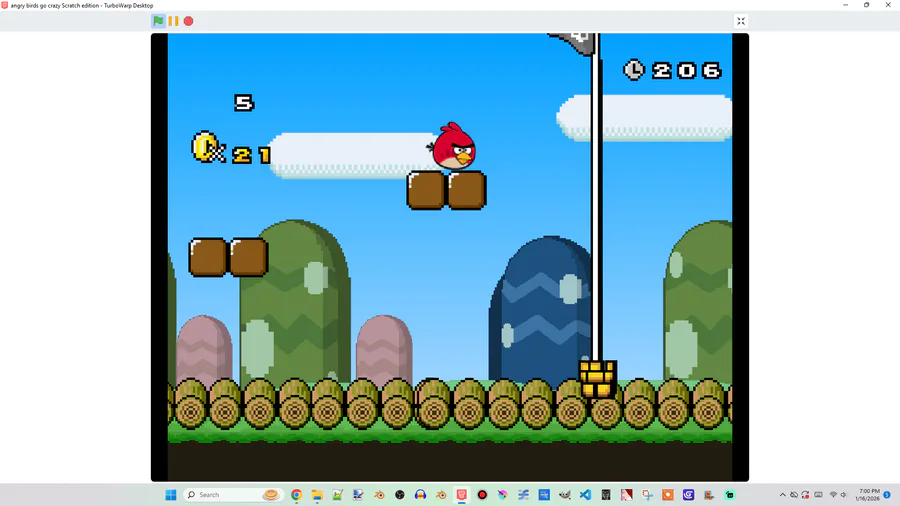Open Visual Studio Code from the taskbar
Image resolution: width=900 pixels, height=506 pixels.
(585, 495)
